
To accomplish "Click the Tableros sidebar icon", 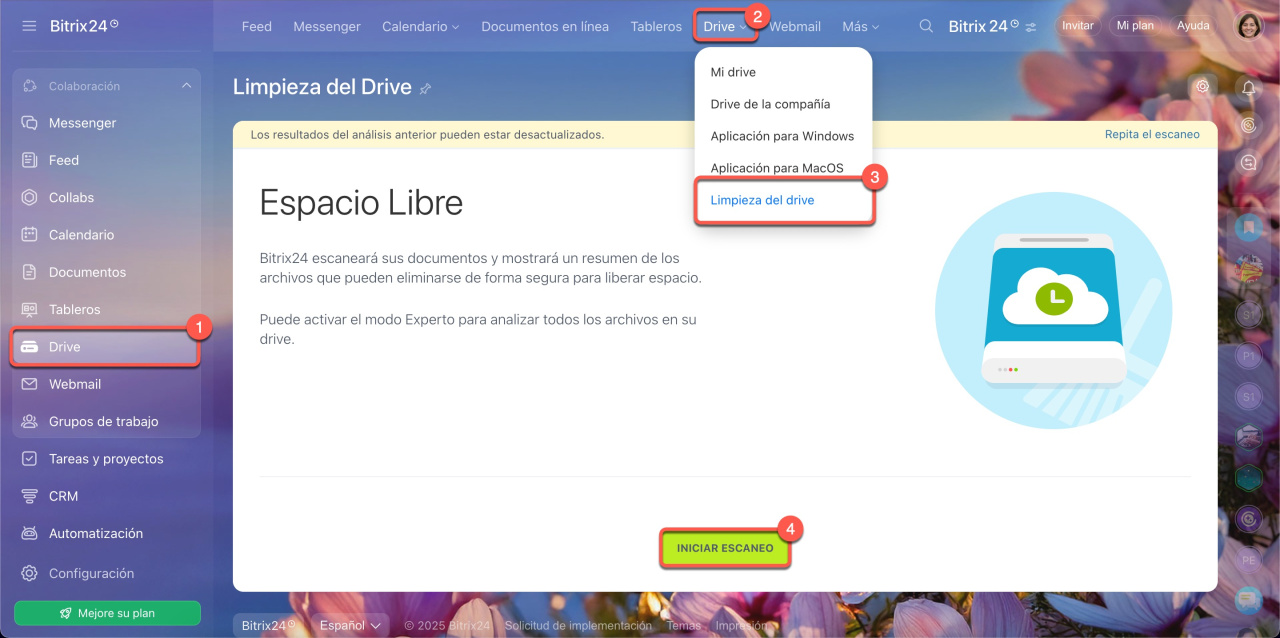I will click(29, 309).
